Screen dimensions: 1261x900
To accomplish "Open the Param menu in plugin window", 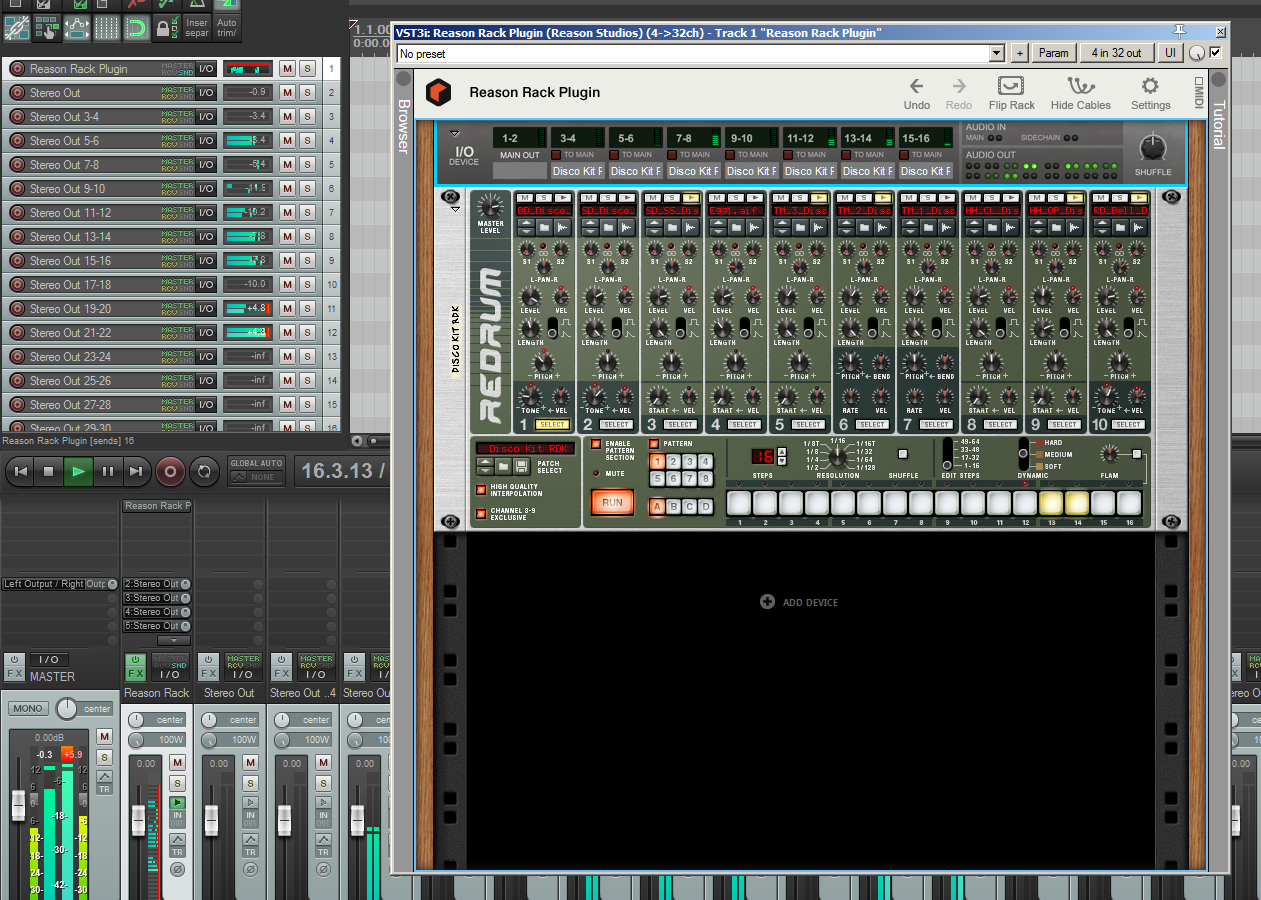I will point(1053,53).
